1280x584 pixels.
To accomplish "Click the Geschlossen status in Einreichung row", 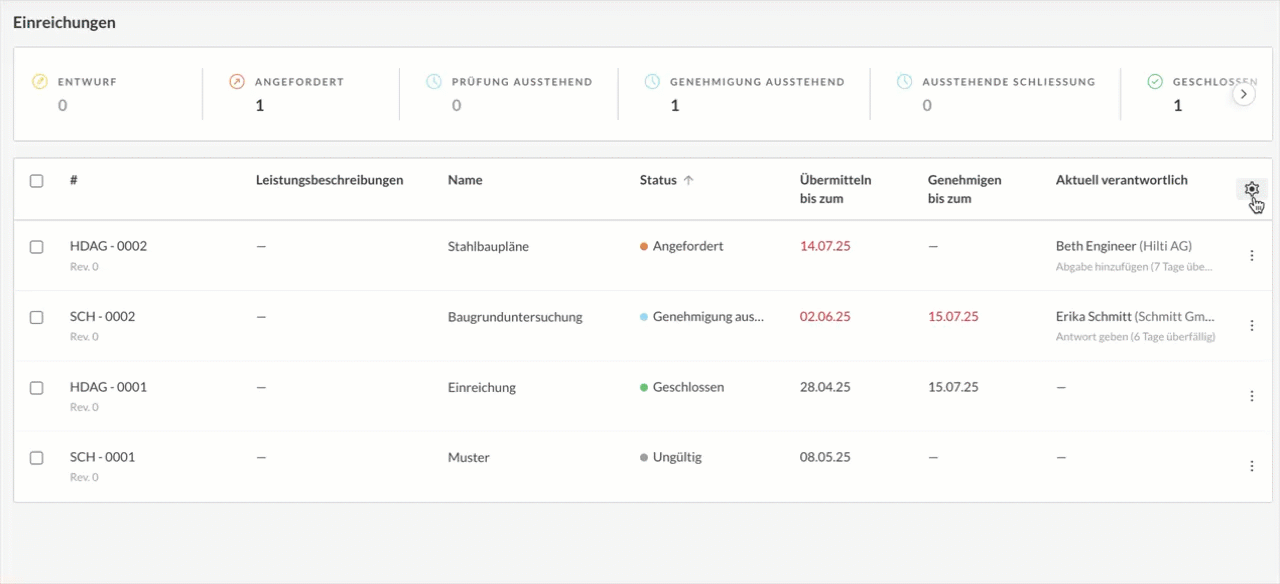I will [682, 386].
